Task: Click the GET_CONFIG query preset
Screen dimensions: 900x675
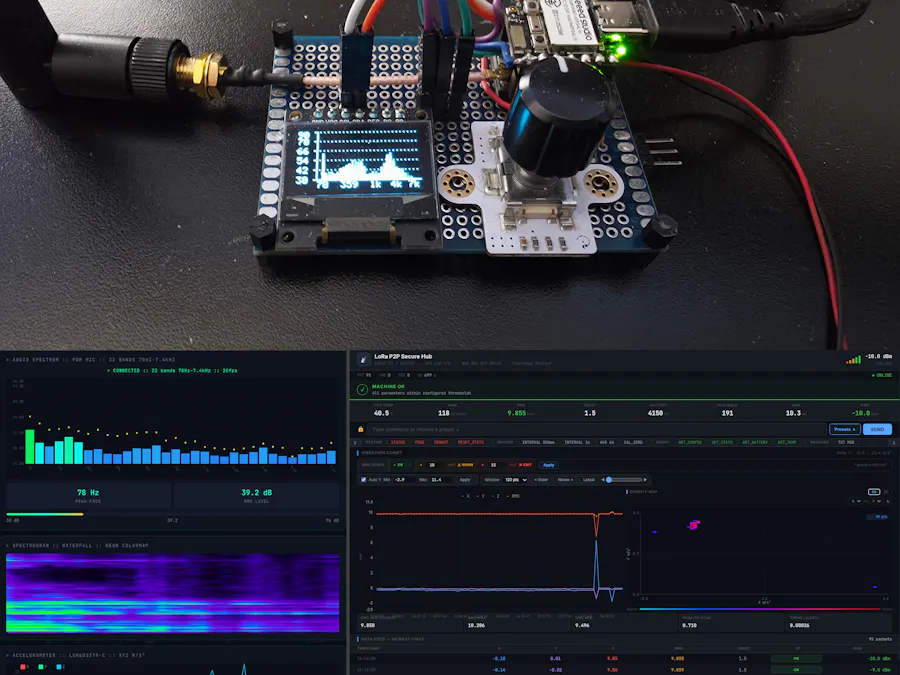Action: [690, 443]
